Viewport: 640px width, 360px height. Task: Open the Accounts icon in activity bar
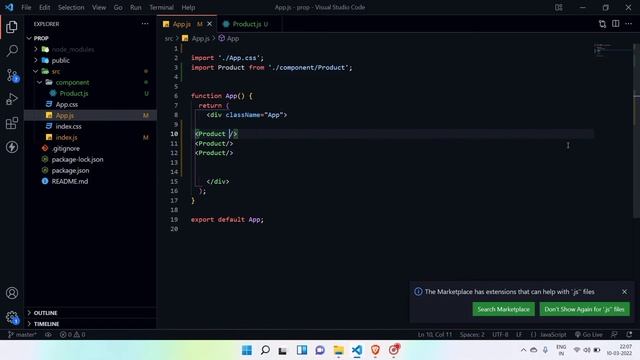12,293
